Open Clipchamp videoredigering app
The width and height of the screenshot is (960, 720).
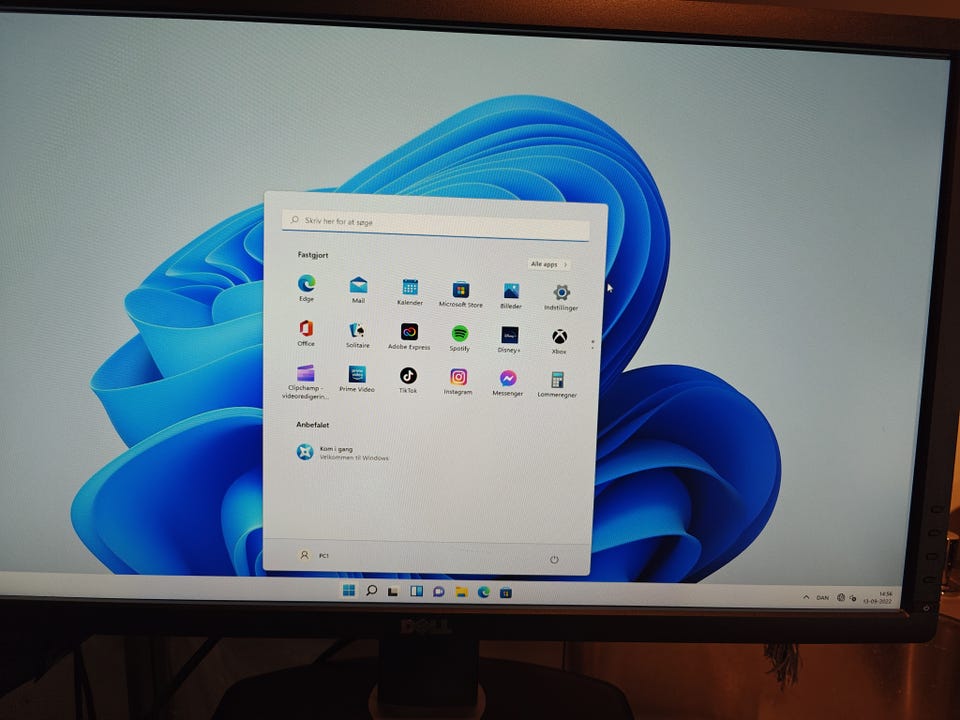pyautogui.click(x=305, y=381)
